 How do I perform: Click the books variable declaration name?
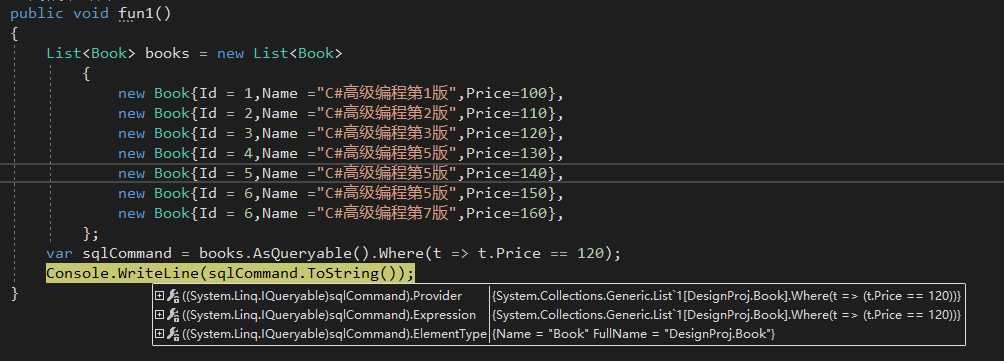point(167,53)
